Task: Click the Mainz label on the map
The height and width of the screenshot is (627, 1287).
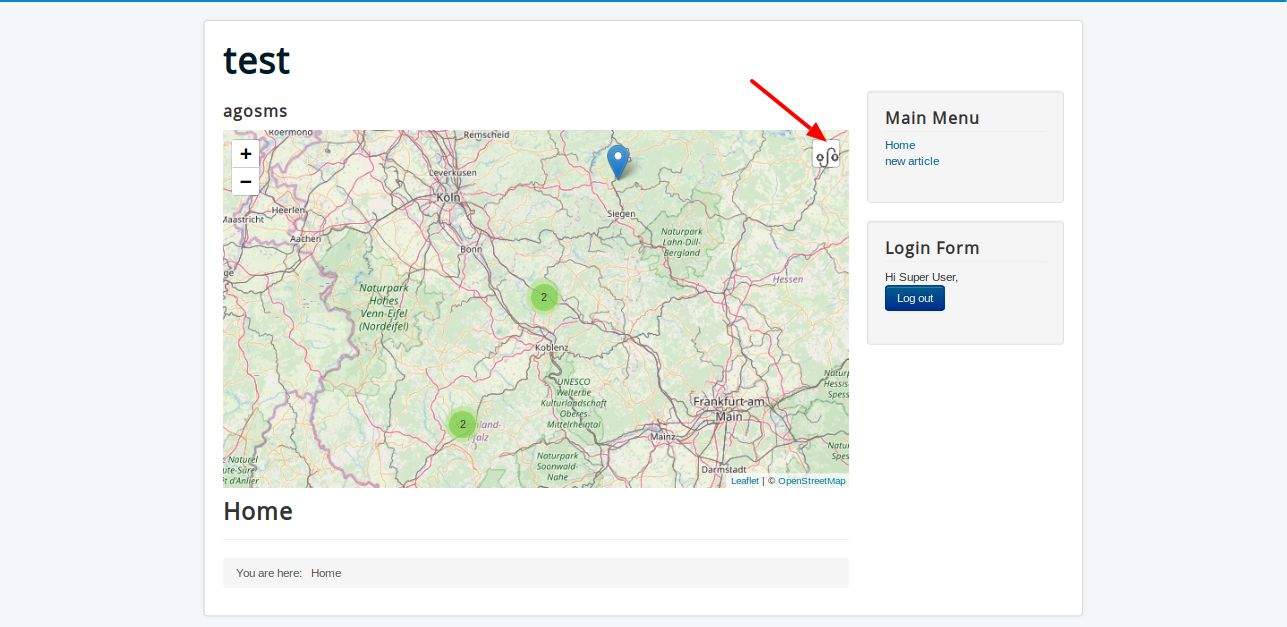Action: pyautogui.click(x=663, y=436)
